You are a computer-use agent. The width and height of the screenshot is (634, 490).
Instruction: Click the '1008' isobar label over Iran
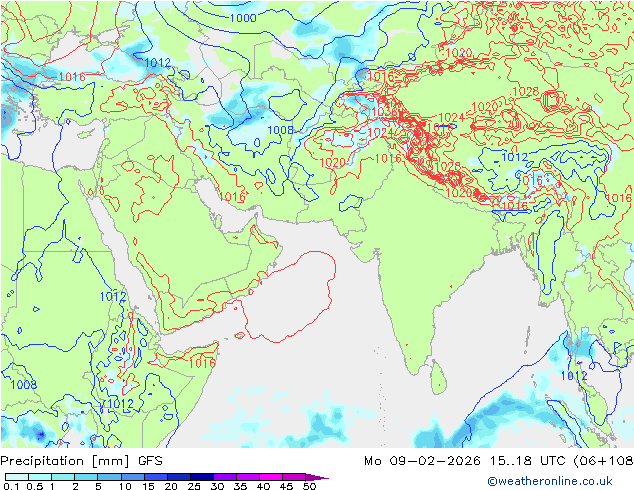(280, 130)
